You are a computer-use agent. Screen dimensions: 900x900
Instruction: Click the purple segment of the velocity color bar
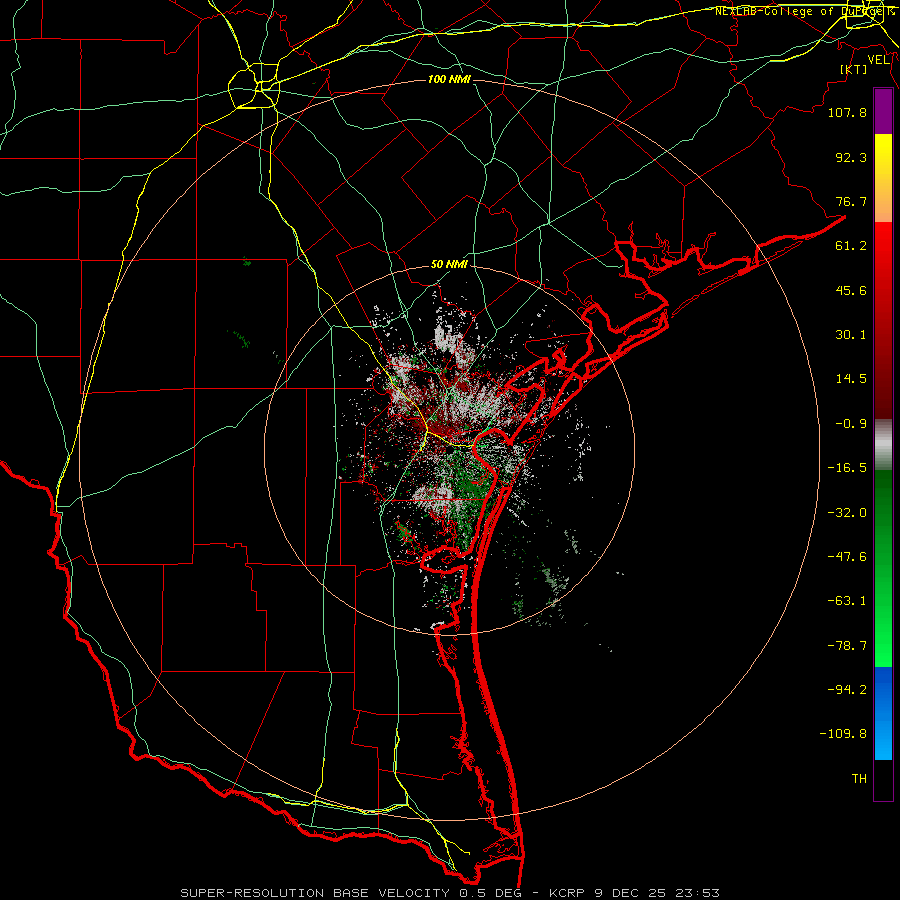coord(883,111)
